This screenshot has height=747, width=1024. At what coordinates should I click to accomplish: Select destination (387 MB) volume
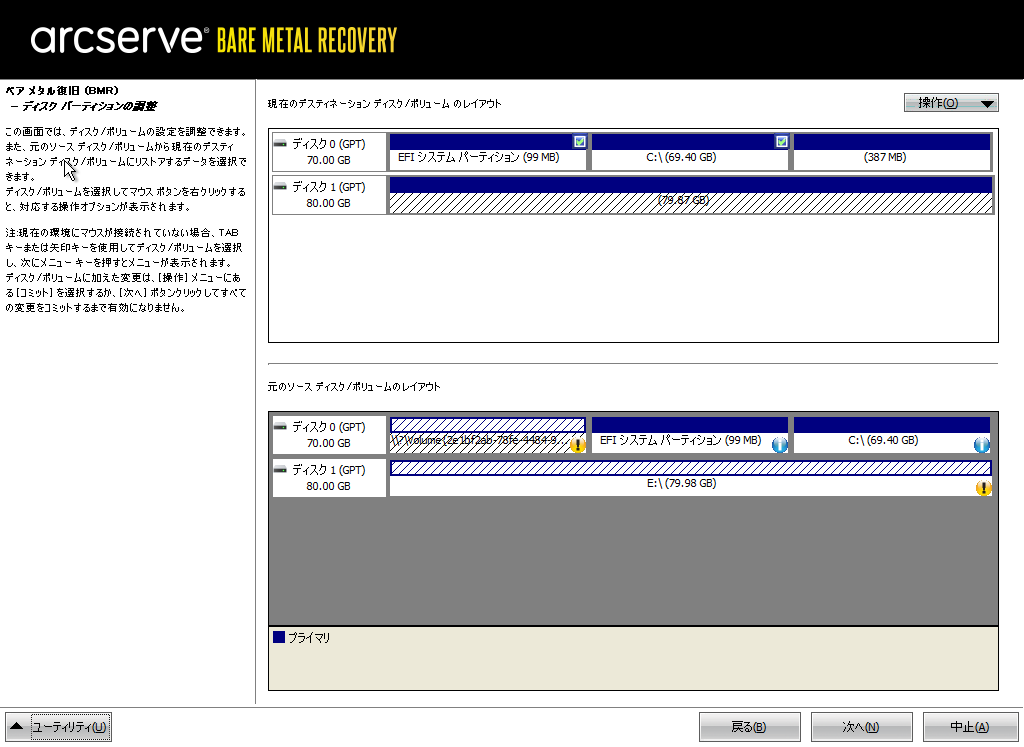tap(892, 151)
